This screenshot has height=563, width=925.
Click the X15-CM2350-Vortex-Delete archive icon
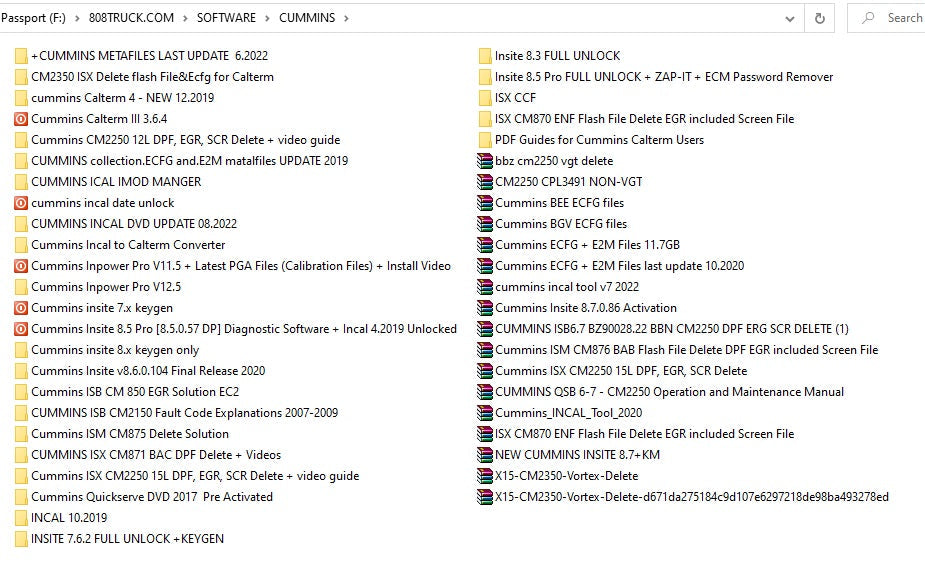tap(485, 476)
